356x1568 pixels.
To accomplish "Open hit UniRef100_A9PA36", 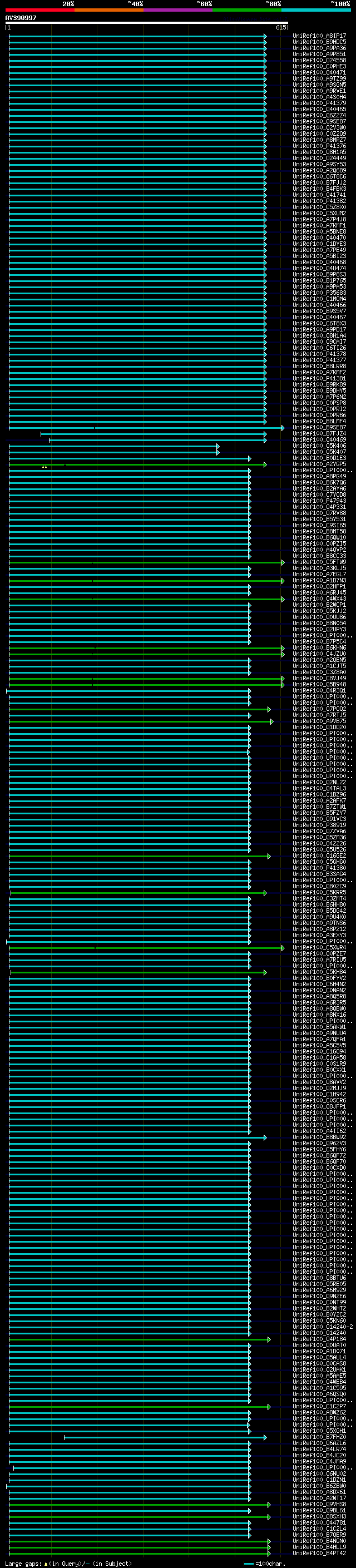I will coord(319,48).
